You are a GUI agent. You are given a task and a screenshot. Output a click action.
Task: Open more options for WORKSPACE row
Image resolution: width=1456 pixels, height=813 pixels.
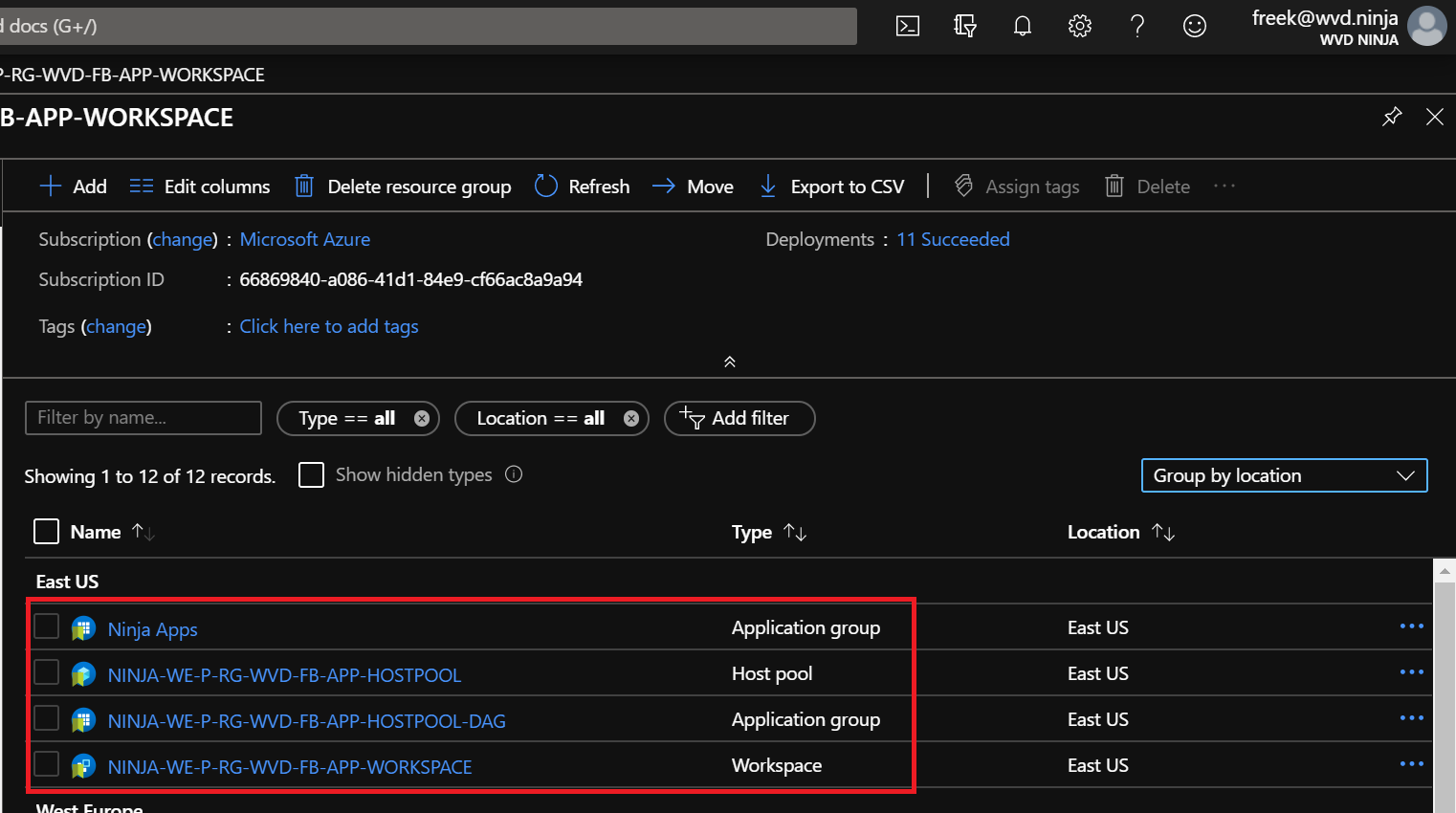(x=1412, y=764)
